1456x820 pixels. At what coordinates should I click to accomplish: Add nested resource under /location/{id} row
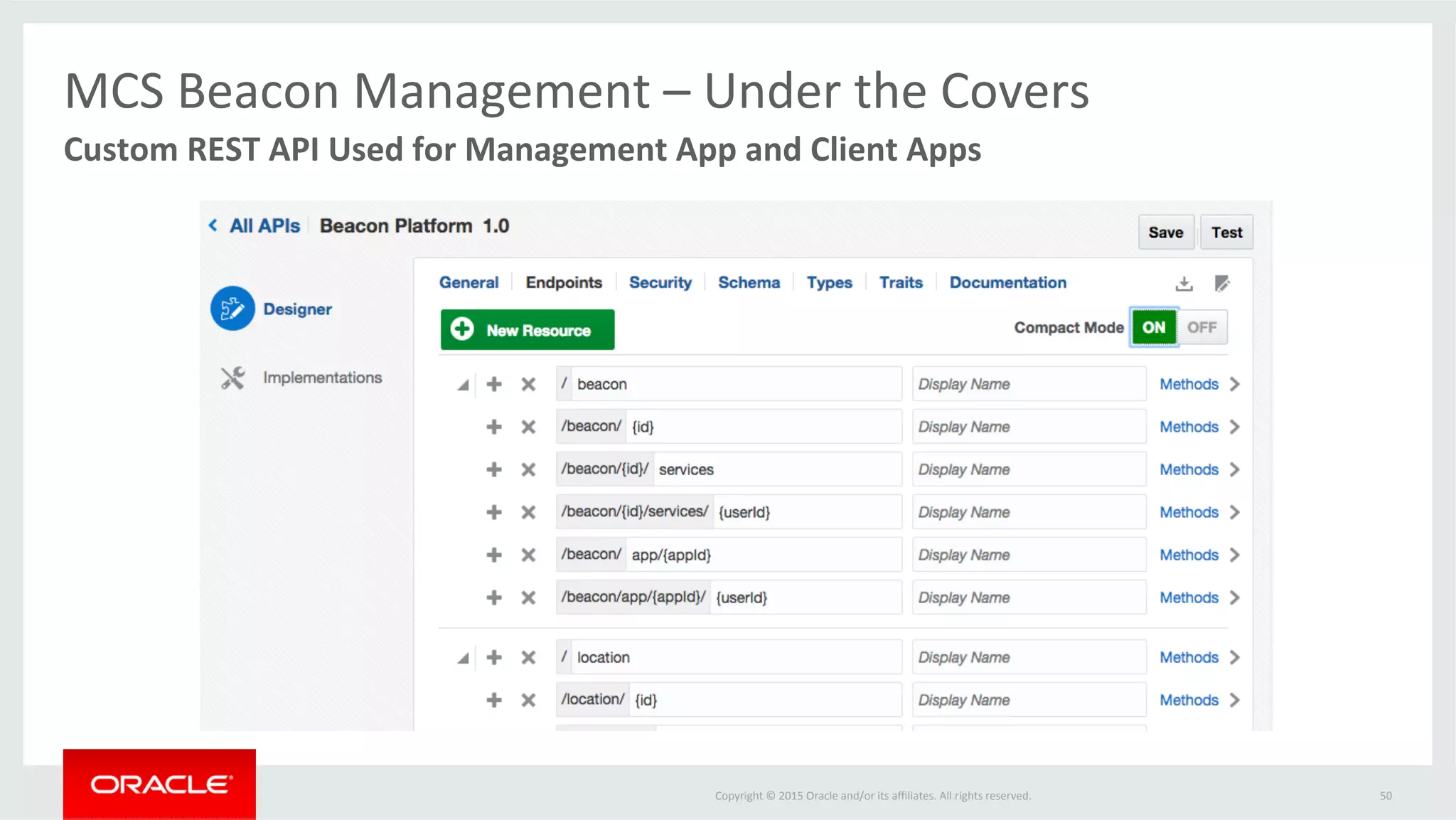click(494, 700)
